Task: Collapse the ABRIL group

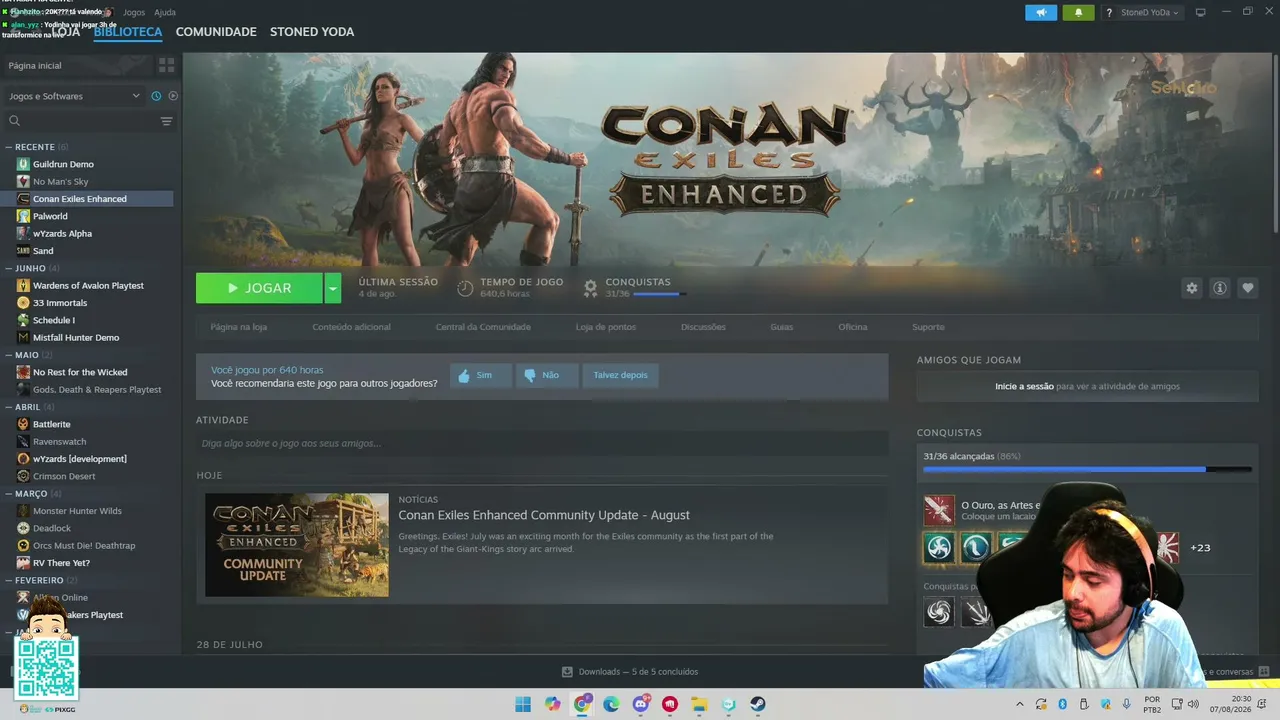Action: click(30, 407)
